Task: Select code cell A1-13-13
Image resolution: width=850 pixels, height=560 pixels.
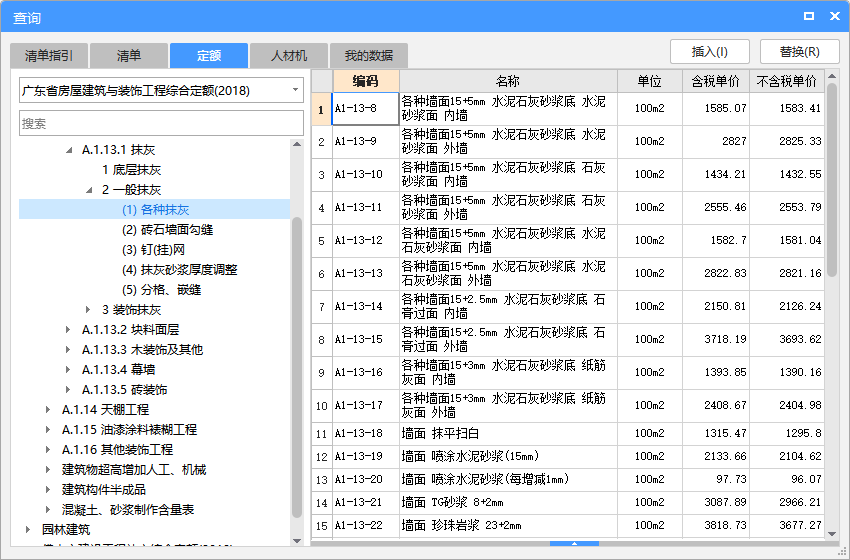Action: (365, 274)
